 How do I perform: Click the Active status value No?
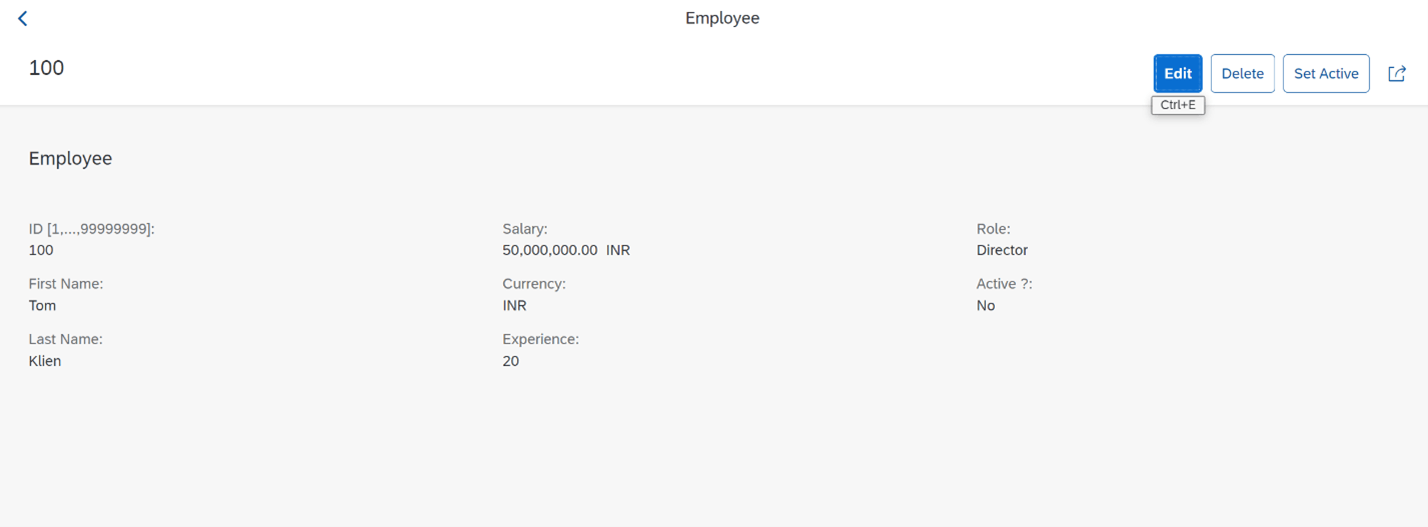[986, 305]
